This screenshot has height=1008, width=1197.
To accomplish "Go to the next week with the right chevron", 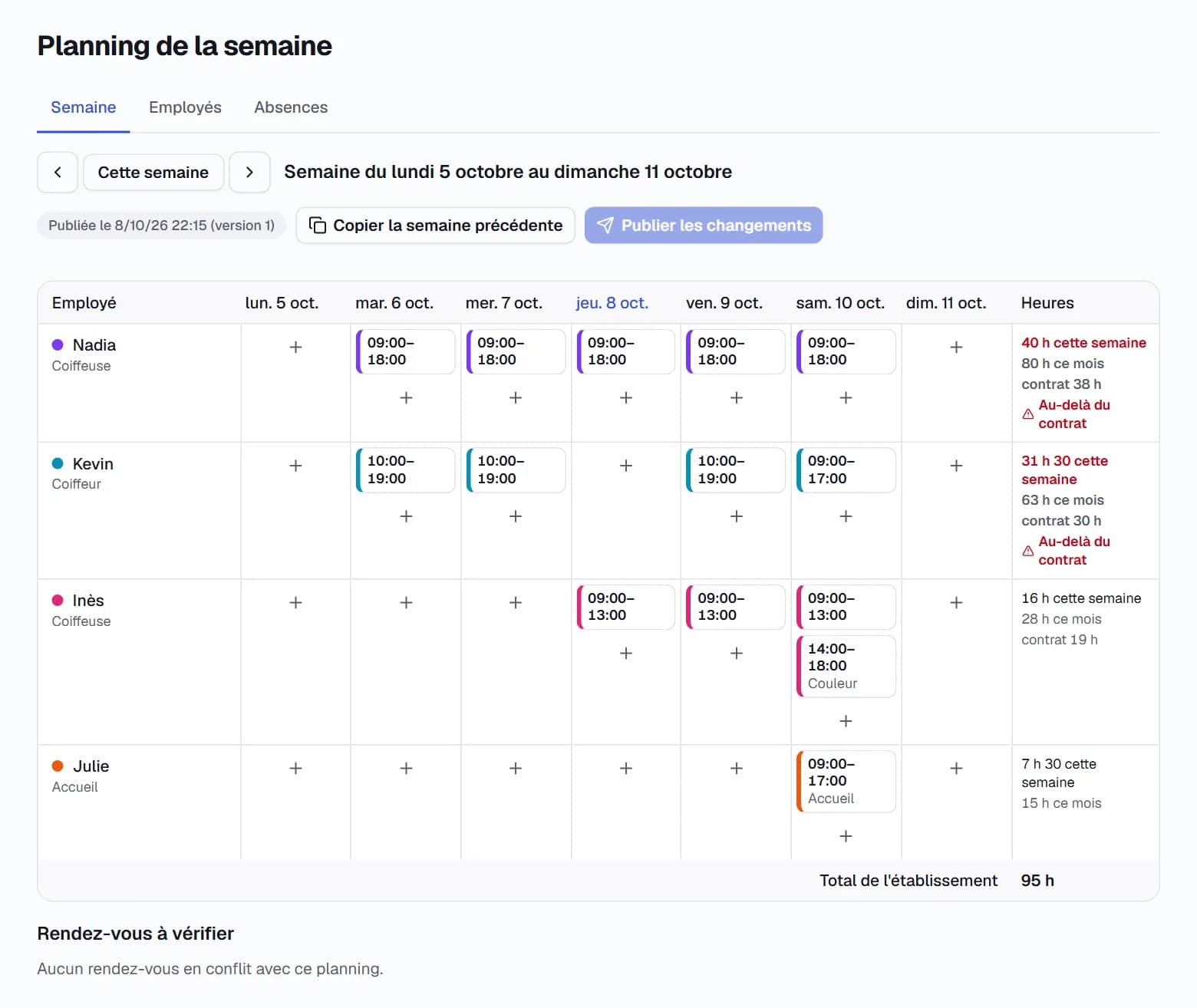I will (249, 172).
